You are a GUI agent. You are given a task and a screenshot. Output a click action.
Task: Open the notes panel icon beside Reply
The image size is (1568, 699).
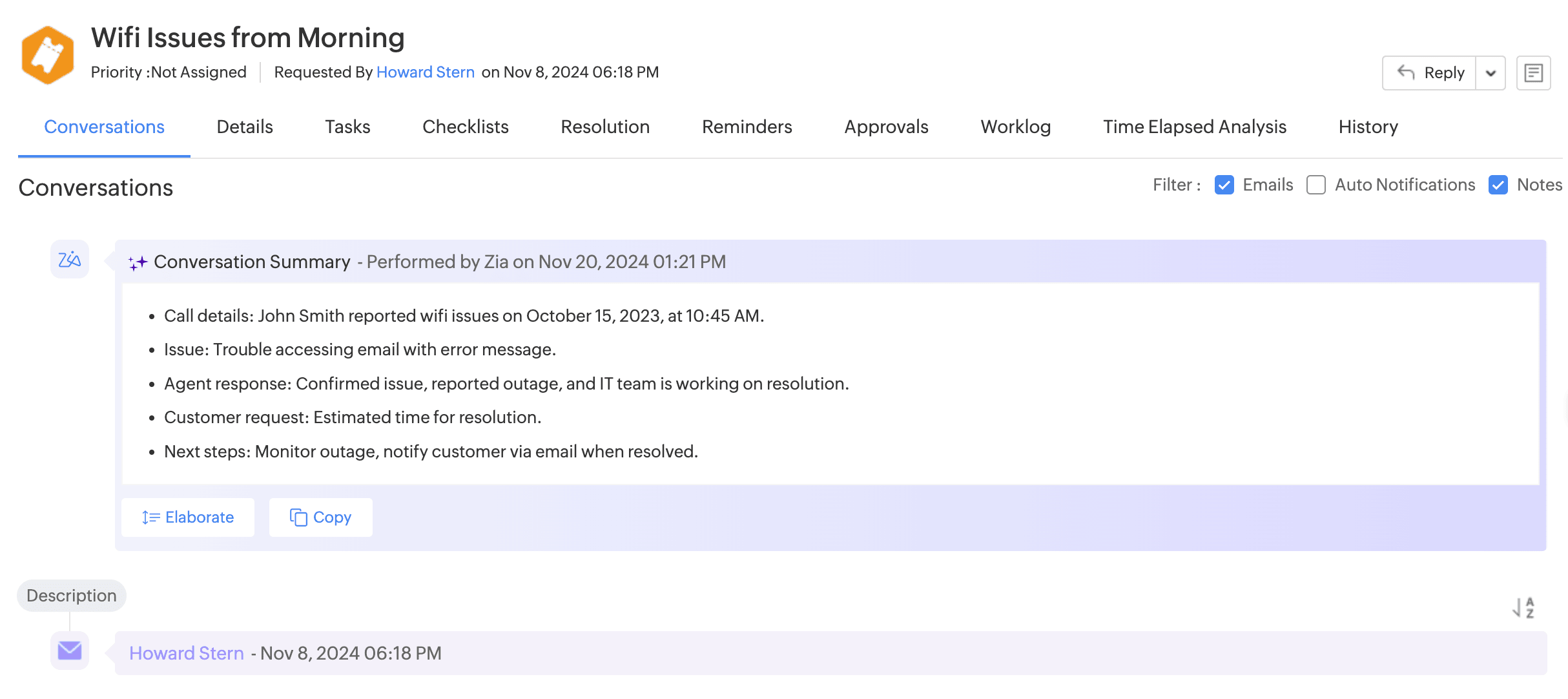1533,73
